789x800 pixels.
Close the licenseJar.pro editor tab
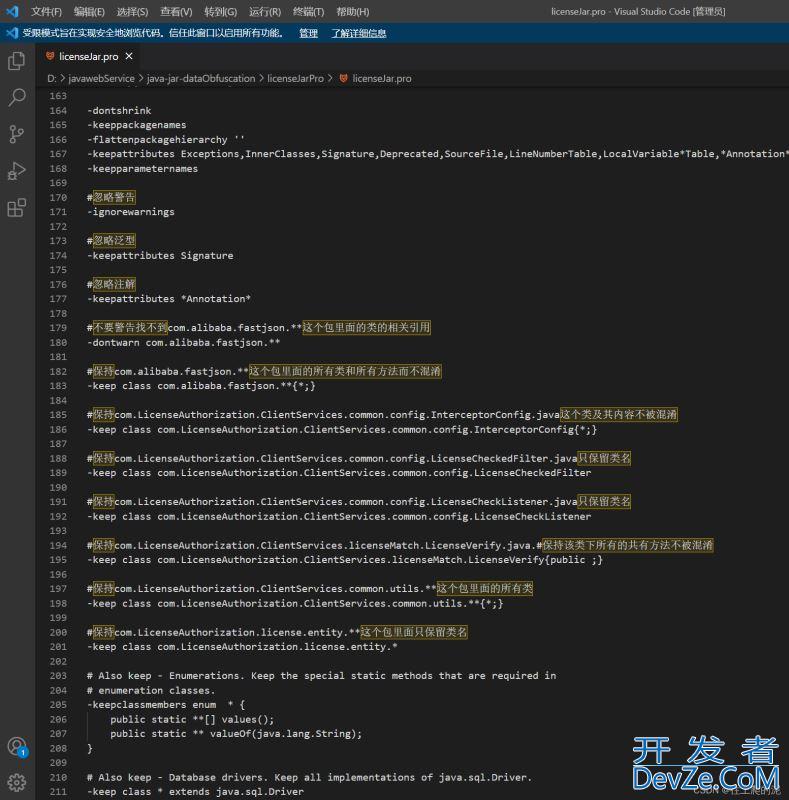[130, 56]
